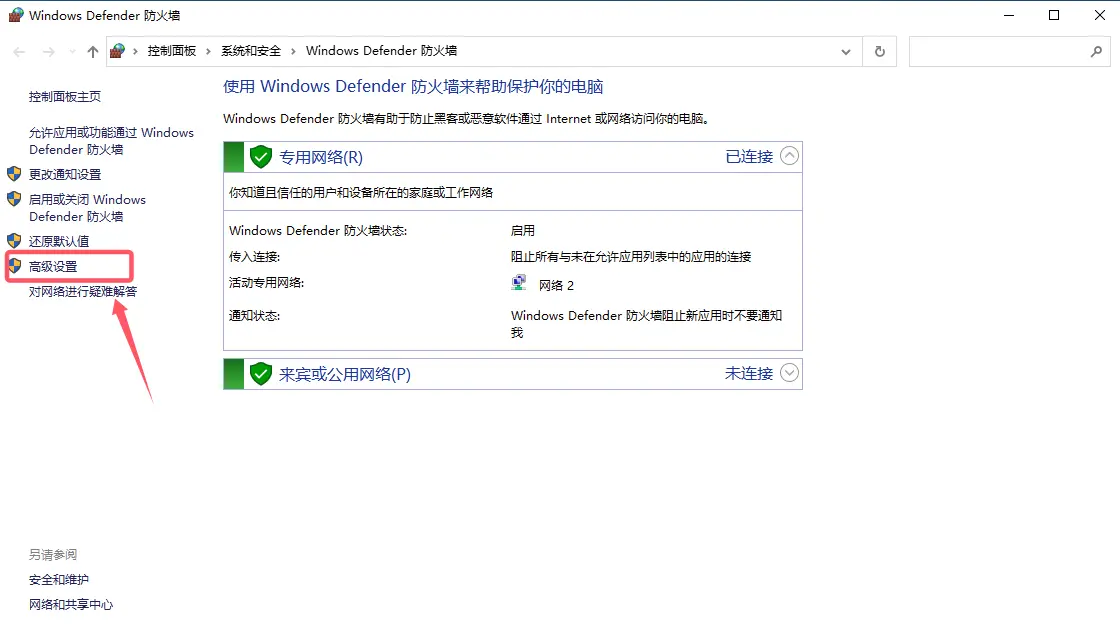This screenshot has width=1120, height=630.
Task: Collapse the 专用网络 section with up chevron
Action: 789,156
